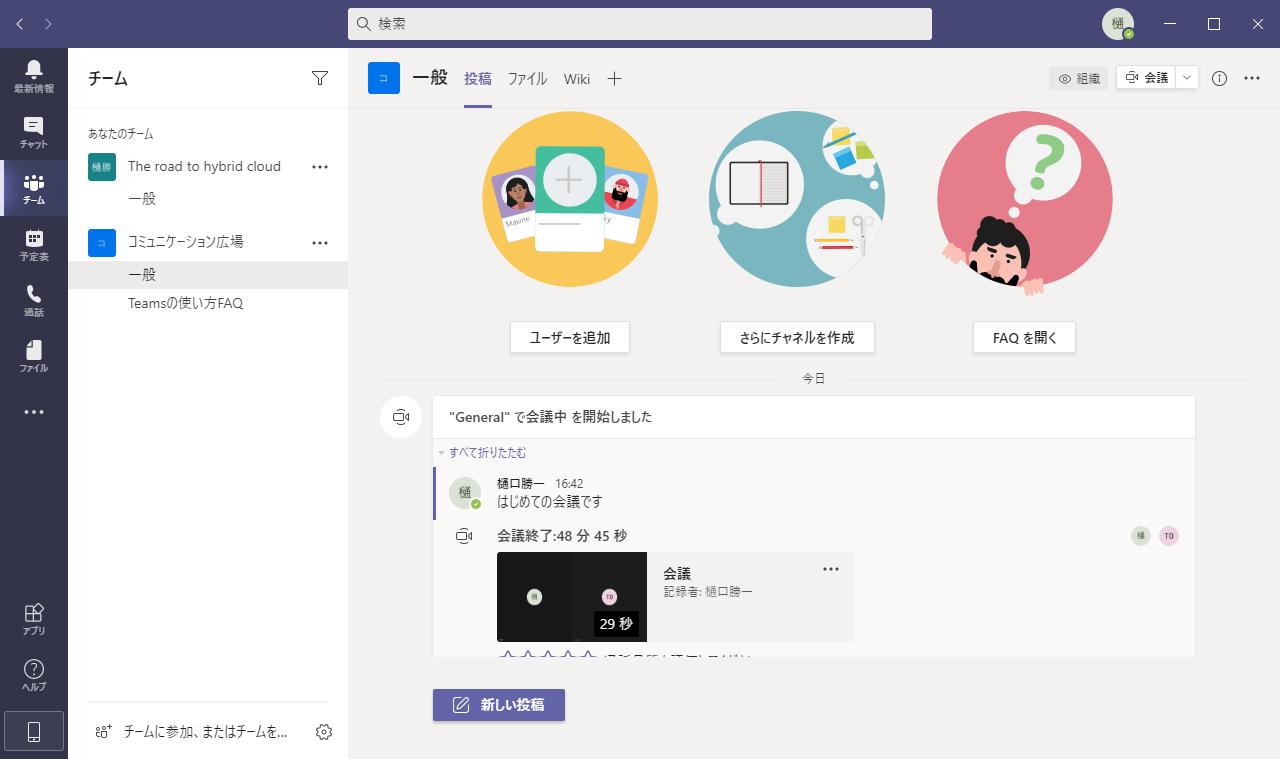This screenshot has width=1280, height=759.
Task: Start a 新しい投稿 (new post)
Action: pyautogui.click(x=499, y=705)
